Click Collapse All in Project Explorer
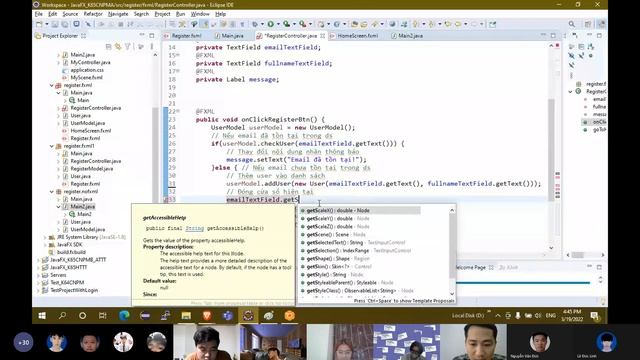 (109, 47)
